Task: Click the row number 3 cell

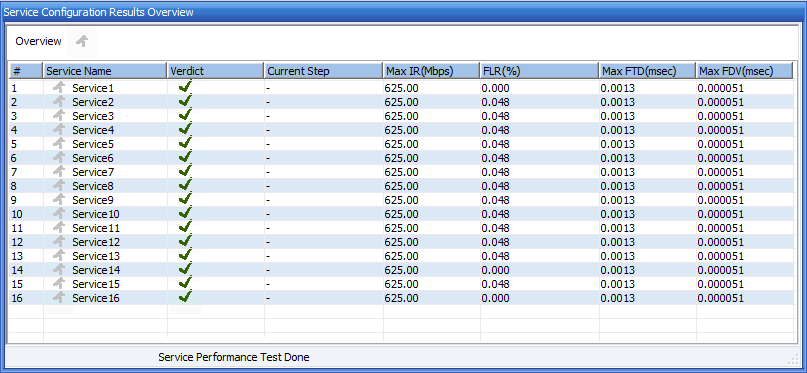Action: [x=14, y=116]
